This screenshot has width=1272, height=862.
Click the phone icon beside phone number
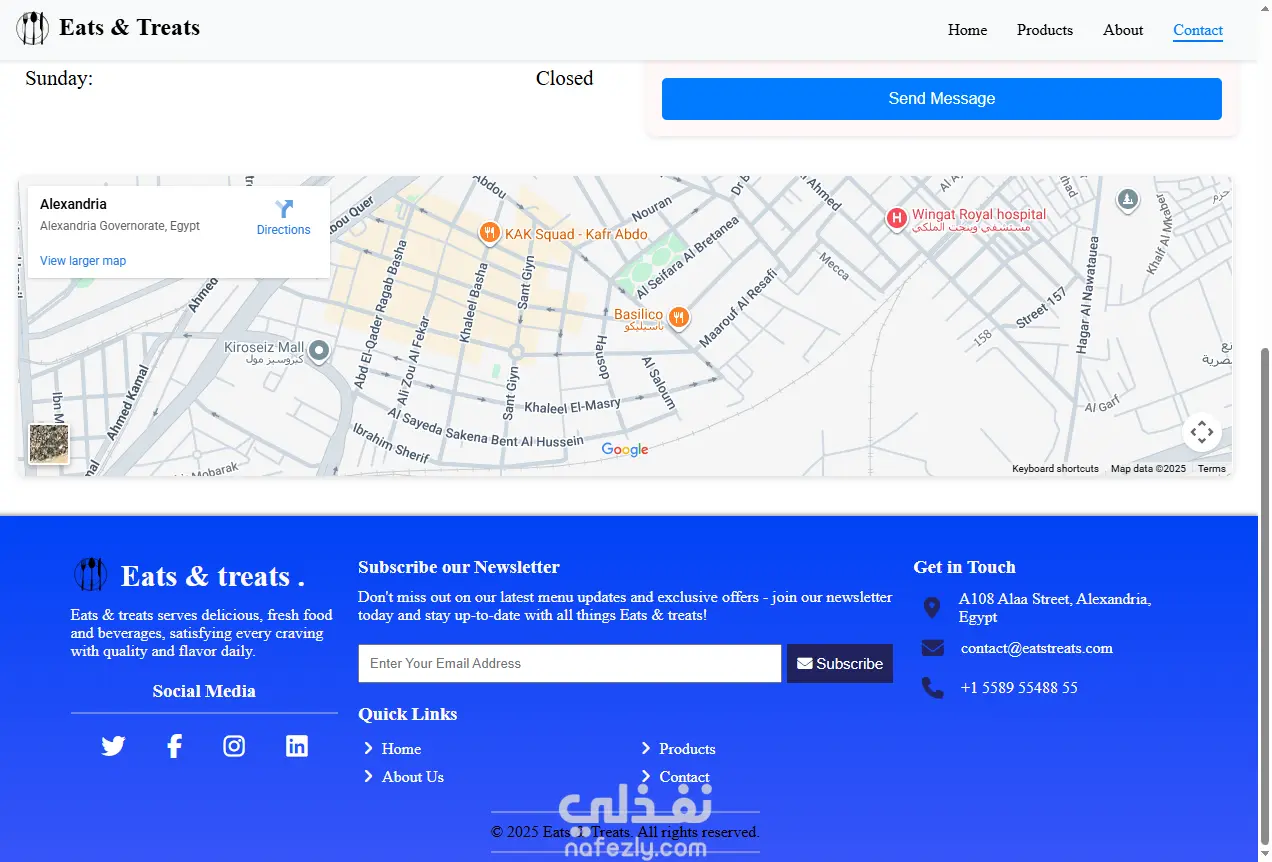click(932, 688)
